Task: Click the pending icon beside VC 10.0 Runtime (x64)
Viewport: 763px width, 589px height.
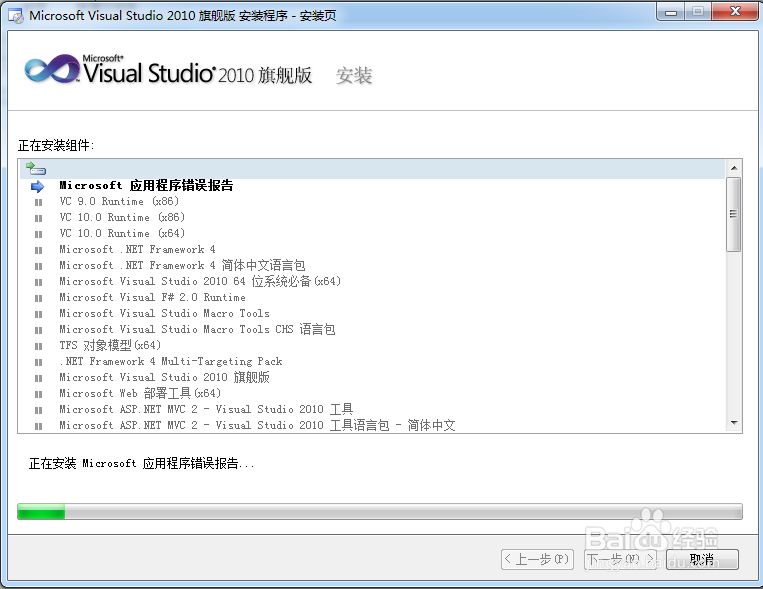Action: click(38, 234)
